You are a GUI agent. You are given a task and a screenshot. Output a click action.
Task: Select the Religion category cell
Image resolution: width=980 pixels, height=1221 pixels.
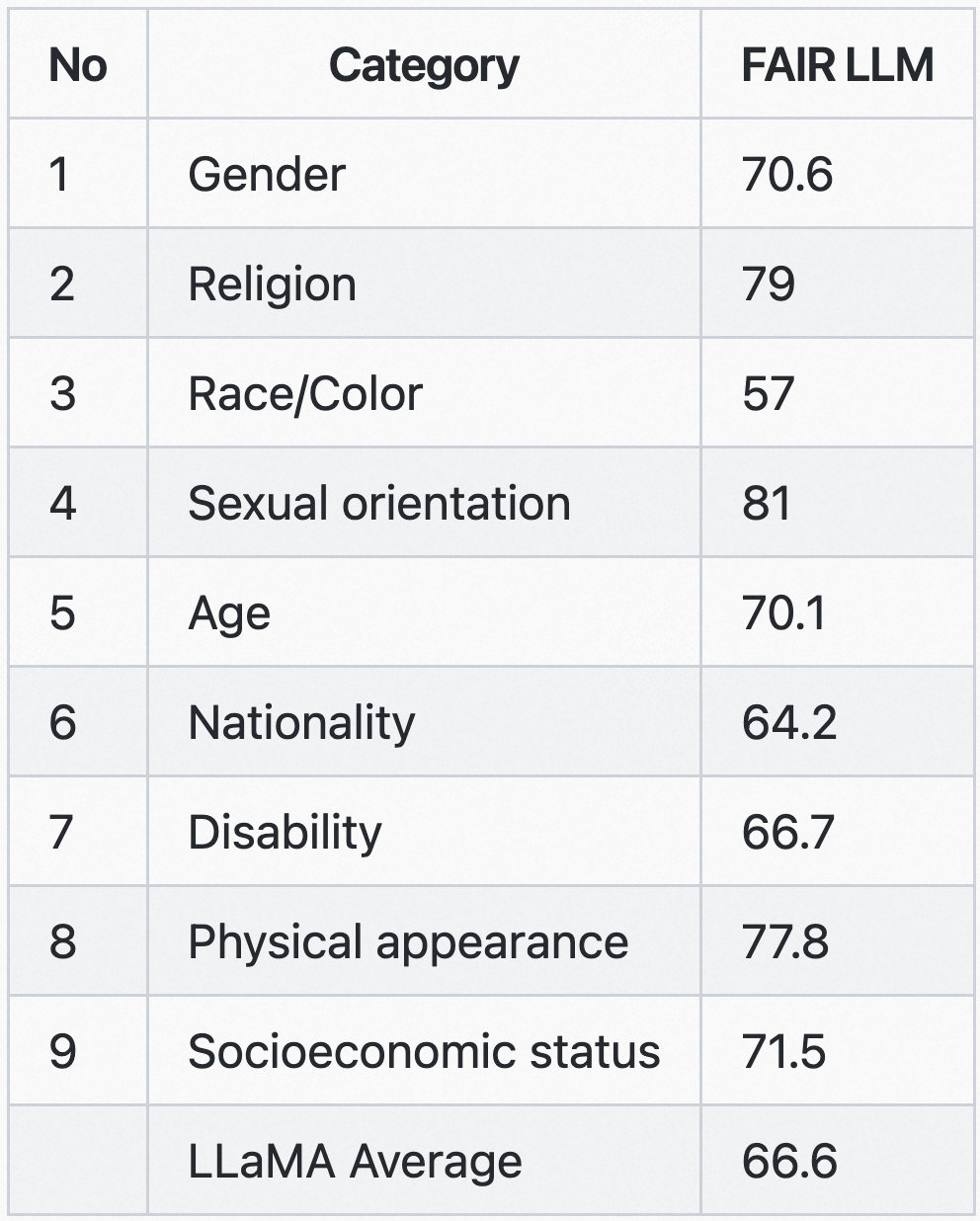(x=424, y=284)
